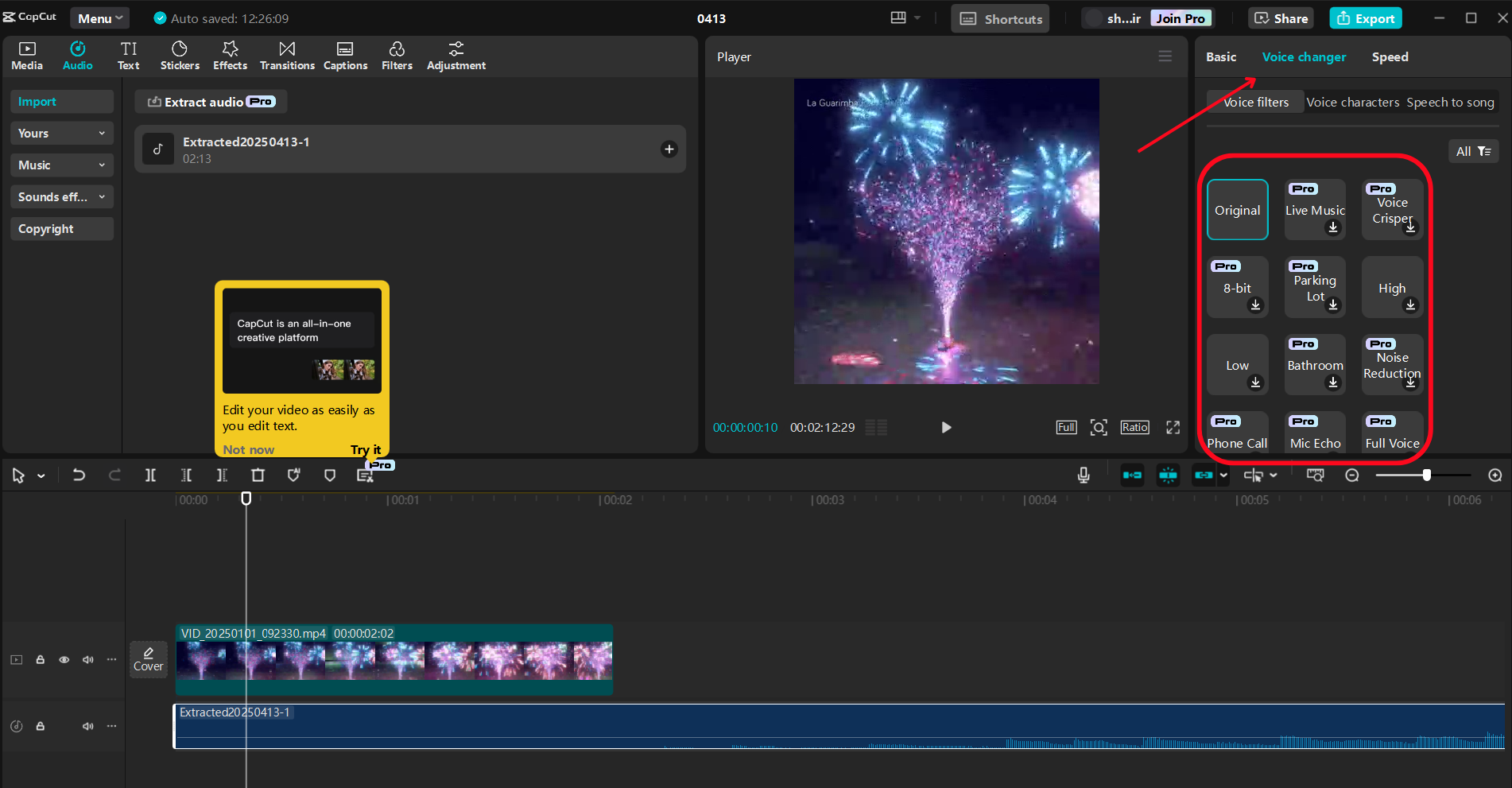This screenshot has width=1512, height=788.
Task: Select the Voice characters sub-tab
Action: pyautogui.click(x=1352, y=102)
